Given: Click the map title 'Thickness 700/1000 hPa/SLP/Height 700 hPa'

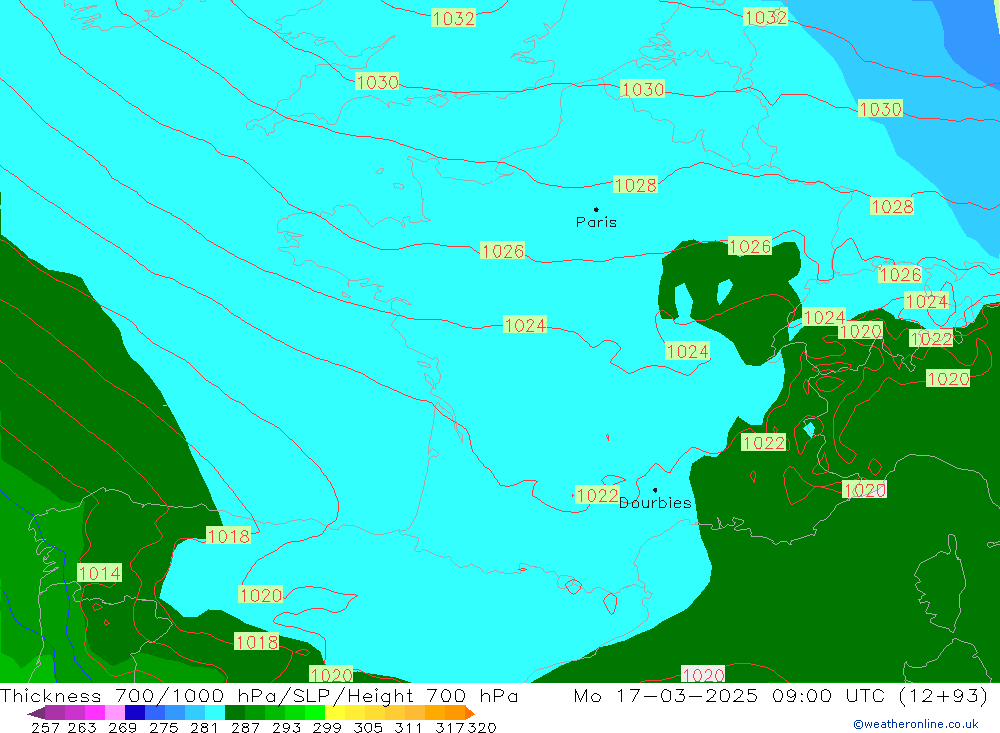Looking at the screenshot, I should 259,695.
